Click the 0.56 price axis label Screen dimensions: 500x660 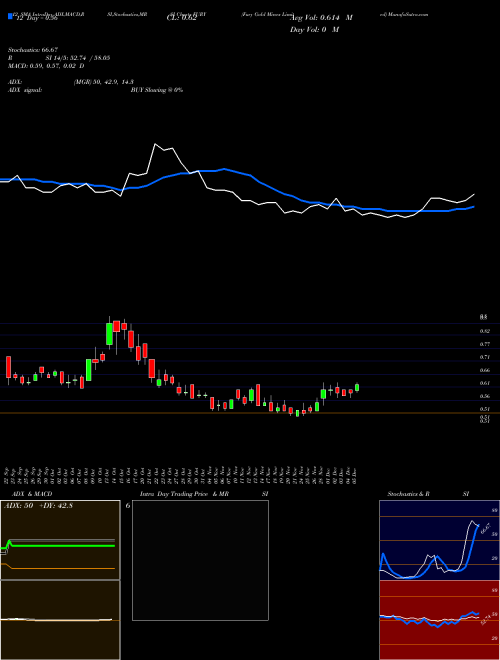pos(484,397)
